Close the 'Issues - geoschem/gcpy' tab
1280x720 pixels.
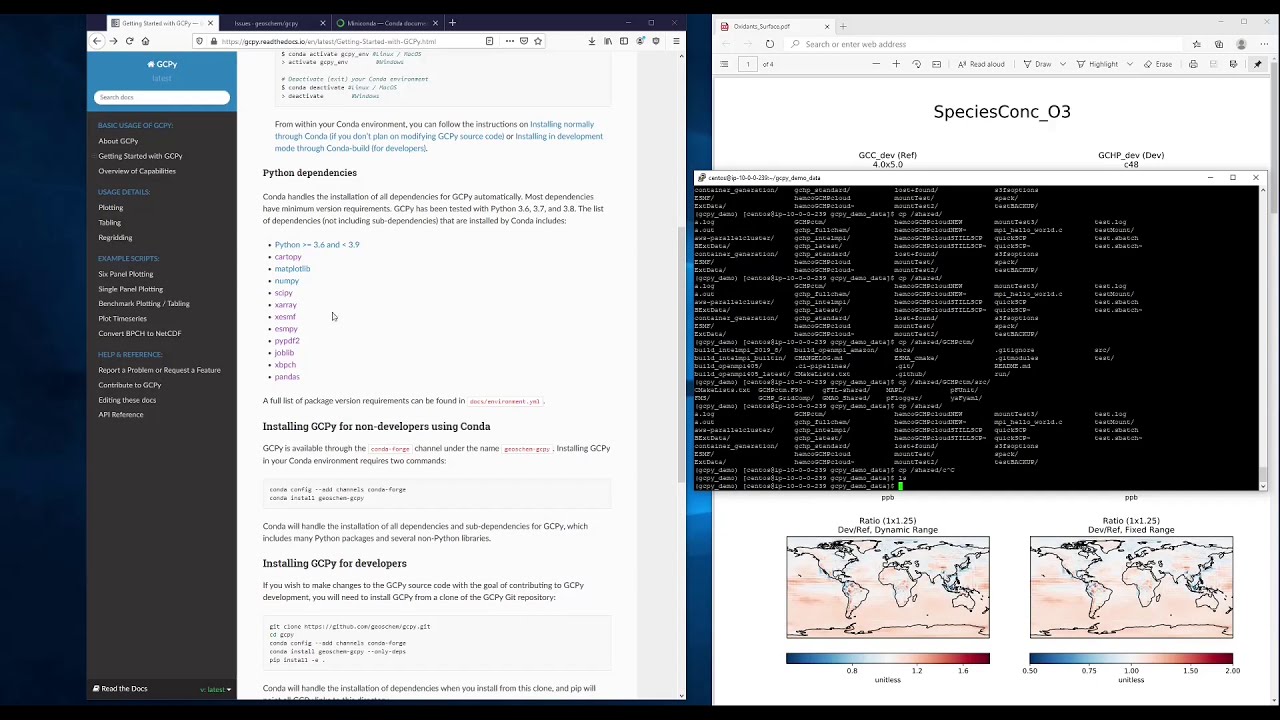[322, 22]
